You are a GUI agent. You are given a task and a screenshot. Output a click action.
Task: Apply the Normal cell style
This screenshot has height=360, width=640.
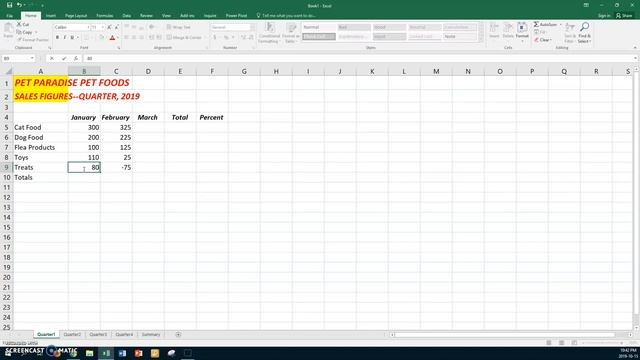(x=319, y=27)
